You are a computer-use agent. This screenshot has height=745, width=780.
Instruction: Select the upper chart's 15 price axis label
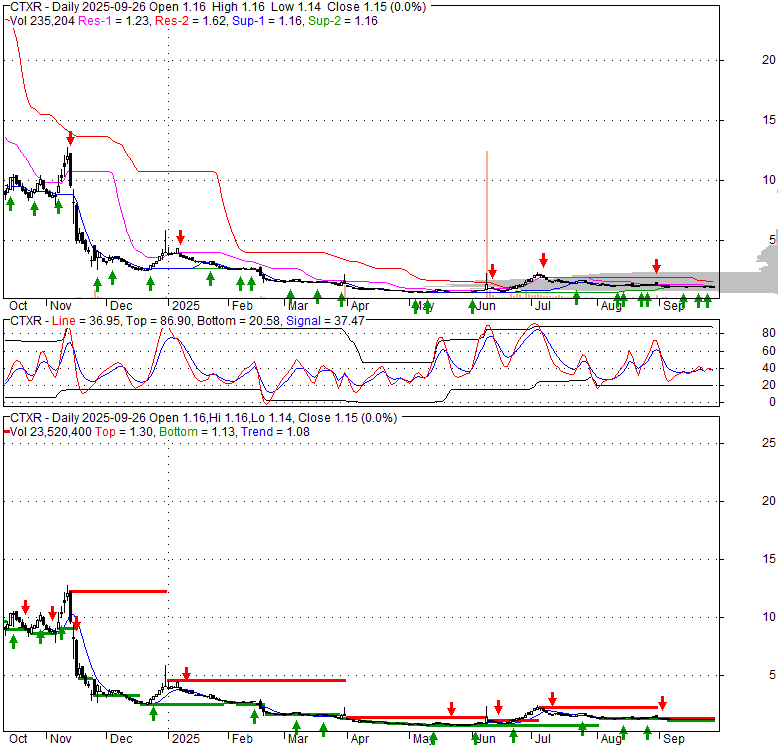tap(769, 120)
